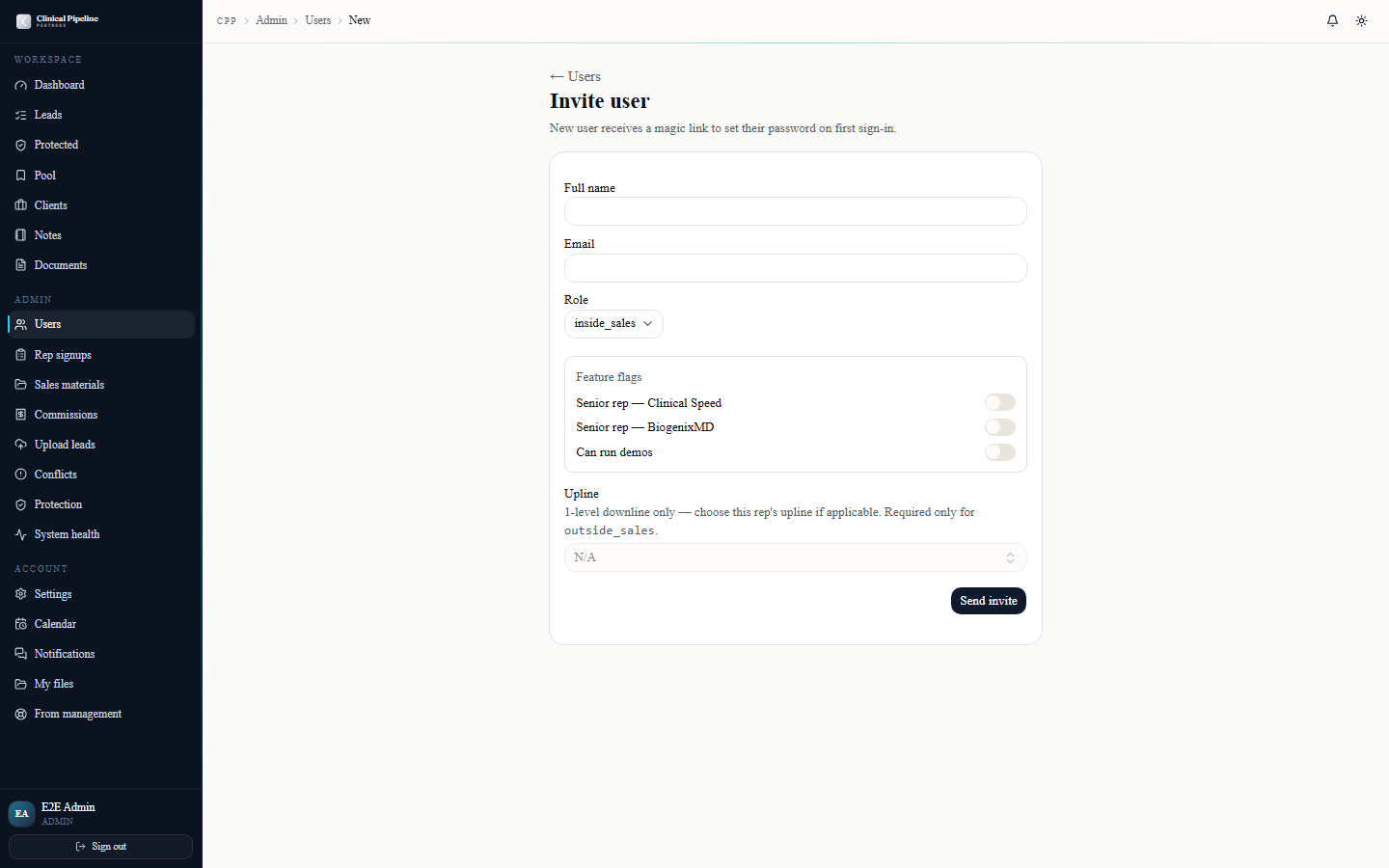Enable Senior rep — BiogenixMD flag

pos(1000,427)
